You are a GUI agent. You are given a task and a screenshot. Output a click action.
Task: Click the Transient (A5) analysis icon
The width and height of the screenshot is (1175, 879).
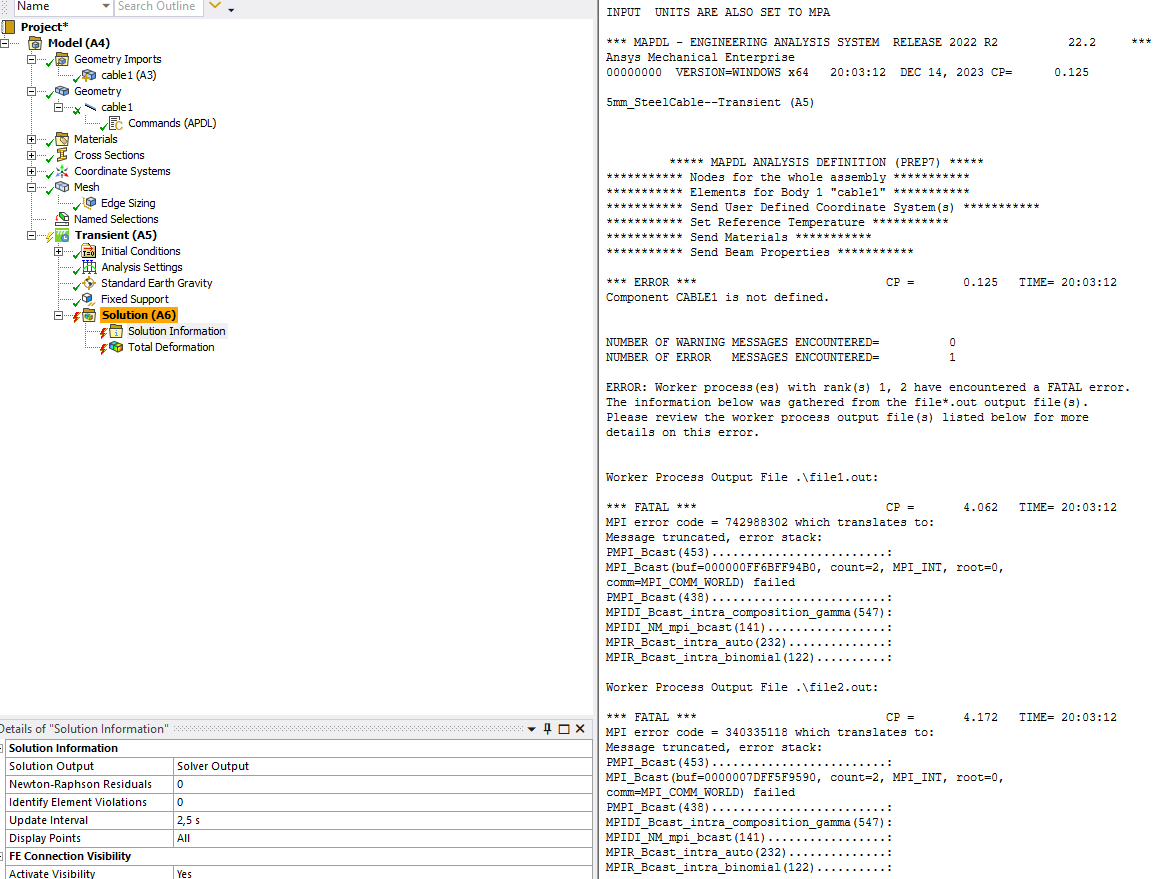[62, 235]
